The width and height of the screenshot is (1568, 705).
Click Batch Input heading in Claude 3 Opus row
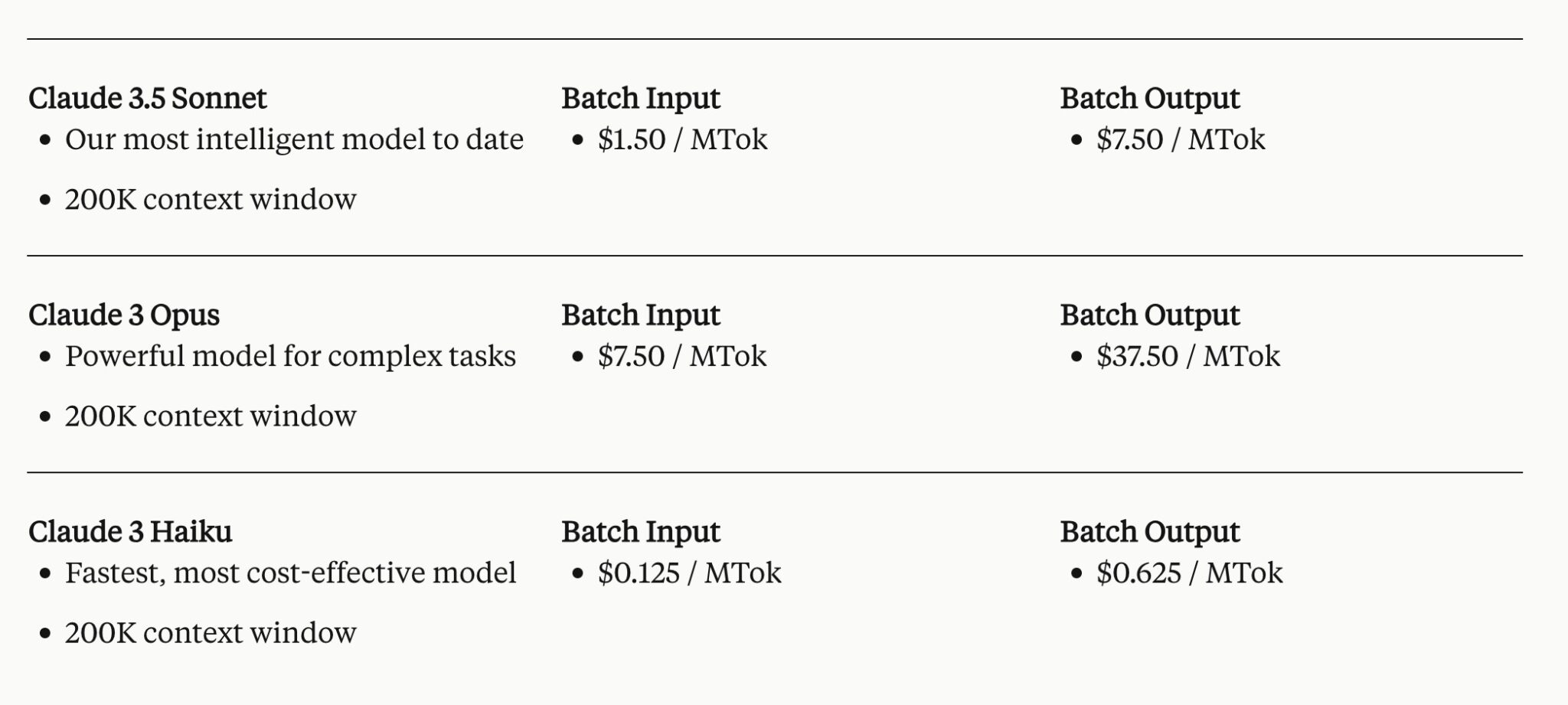click(641, 315)
